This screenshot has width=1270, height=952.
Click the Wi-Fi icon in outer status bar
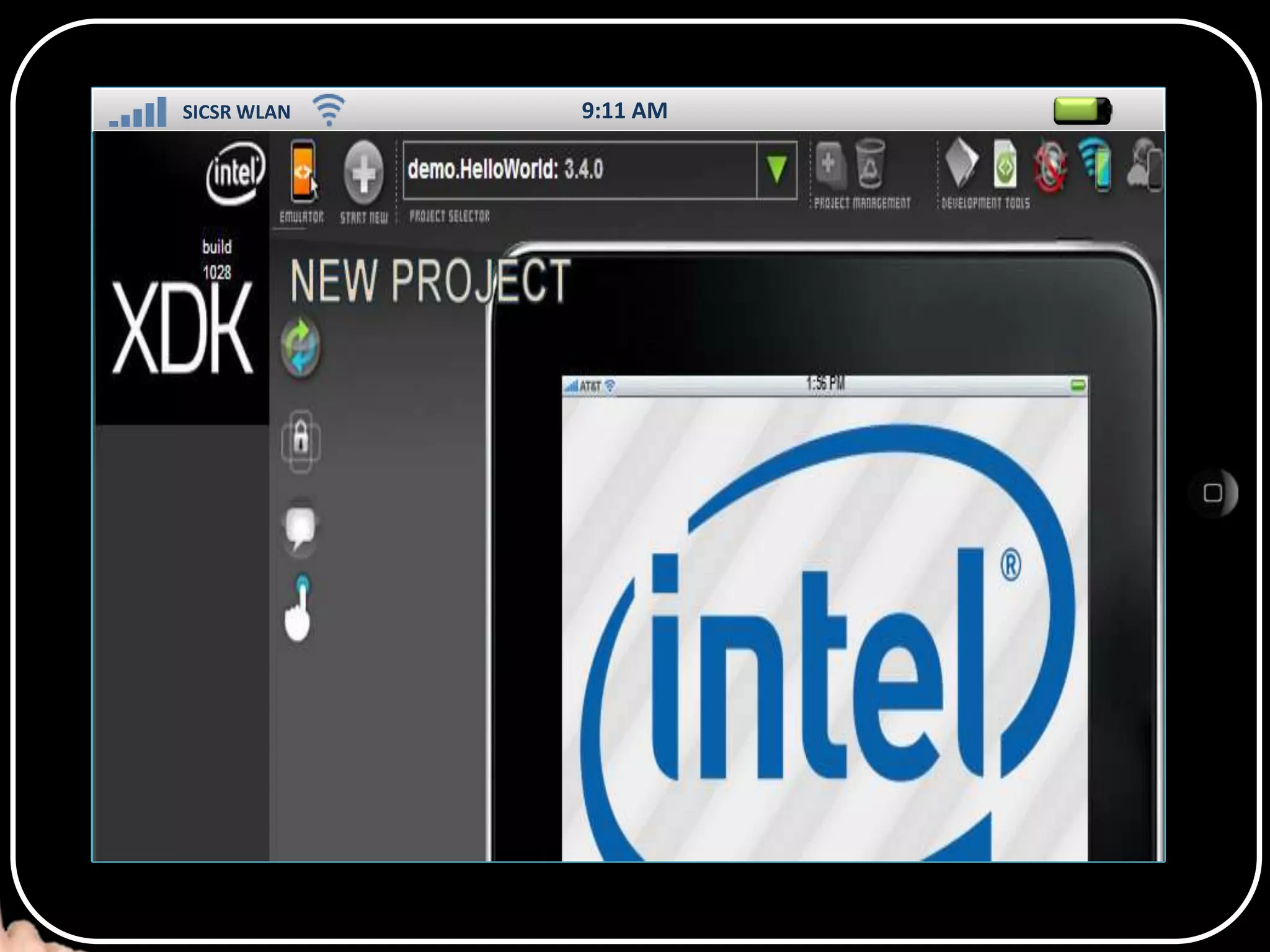click(x=329, y=110)
